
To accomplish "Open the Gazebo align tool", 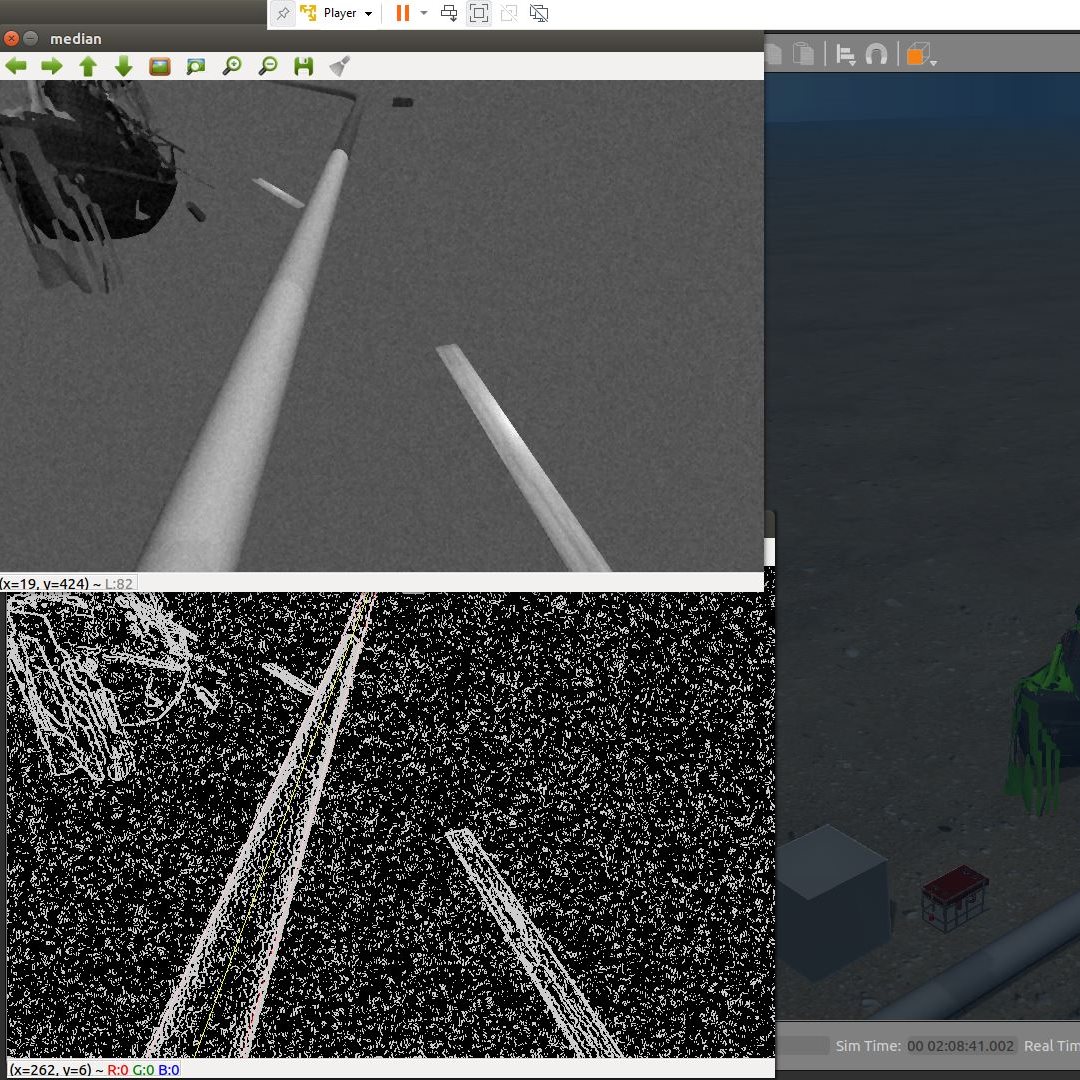I will (x=846, y=54).
